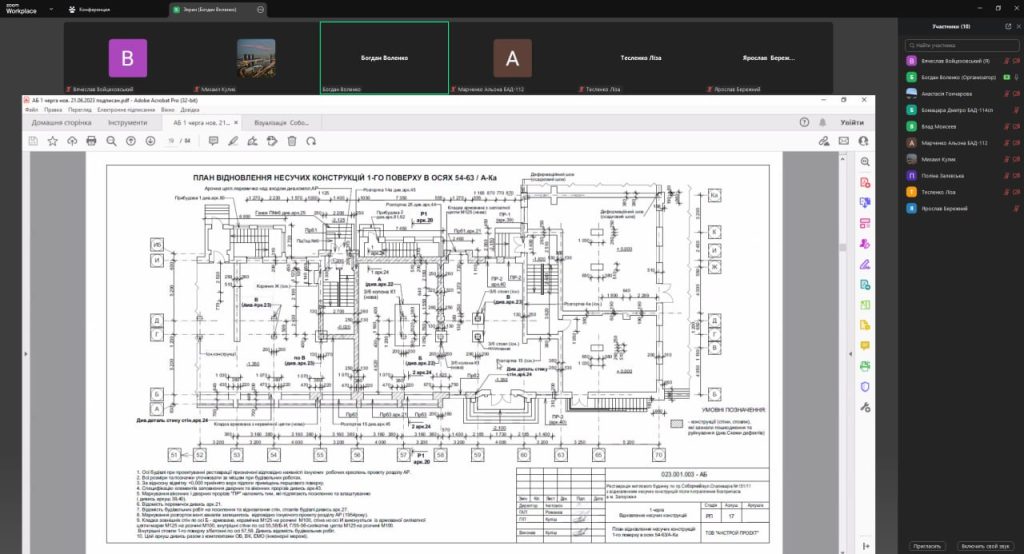Toggle muted mic for Влад Моисеев
The image size is (1024, 554).
click(x=1005, y=127)
